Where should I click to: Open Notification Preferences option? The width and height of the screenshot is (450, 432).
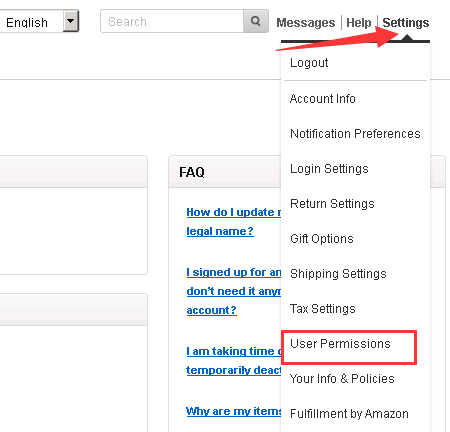355,134
